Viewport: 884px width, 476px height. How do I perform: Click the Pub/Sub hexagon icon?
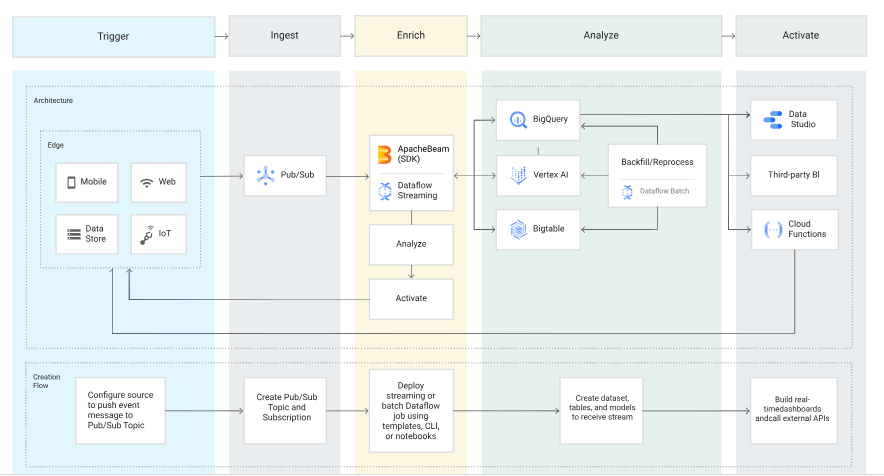pyautogui.click(x=265, y=176)
